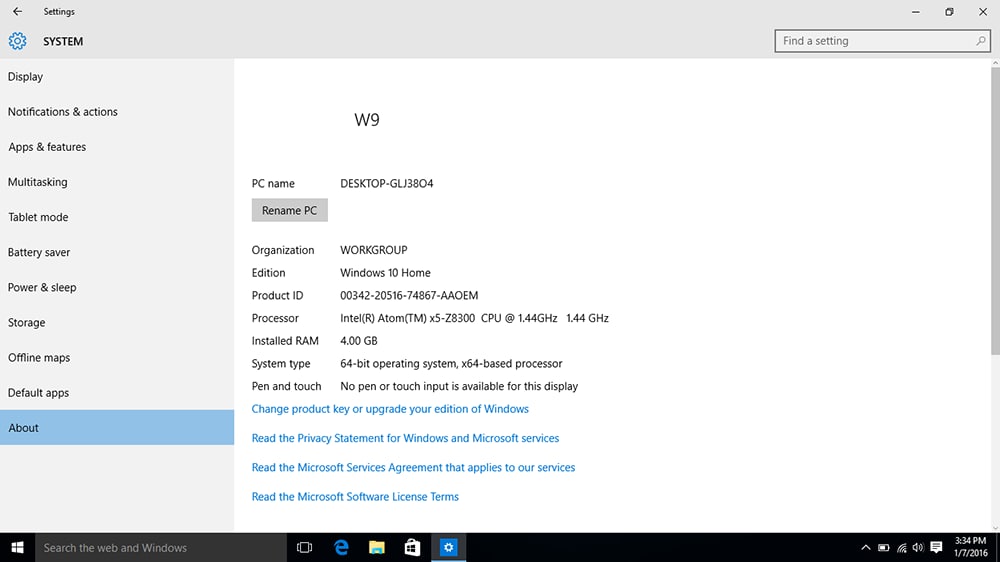This screenshot has width=1000, height=562.
Task: Open the network Wi-Fi tray icon
Action: [x=901, y=548]
